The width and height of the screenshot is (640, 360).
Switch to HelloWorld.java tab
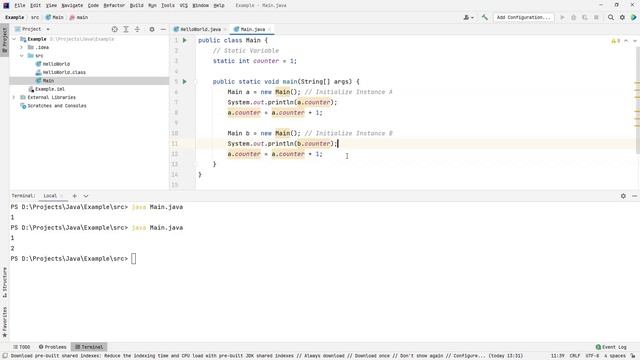click(x=200, y=29)
